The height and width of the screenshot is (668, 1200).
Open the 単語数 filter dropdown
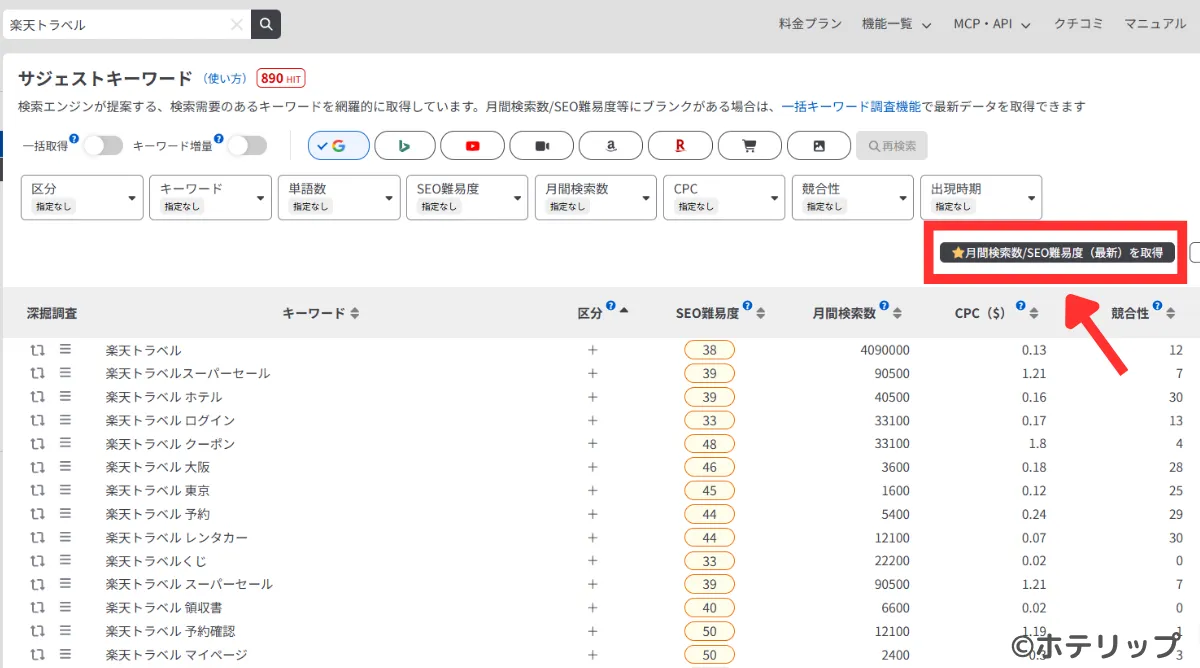coord(339,197)
